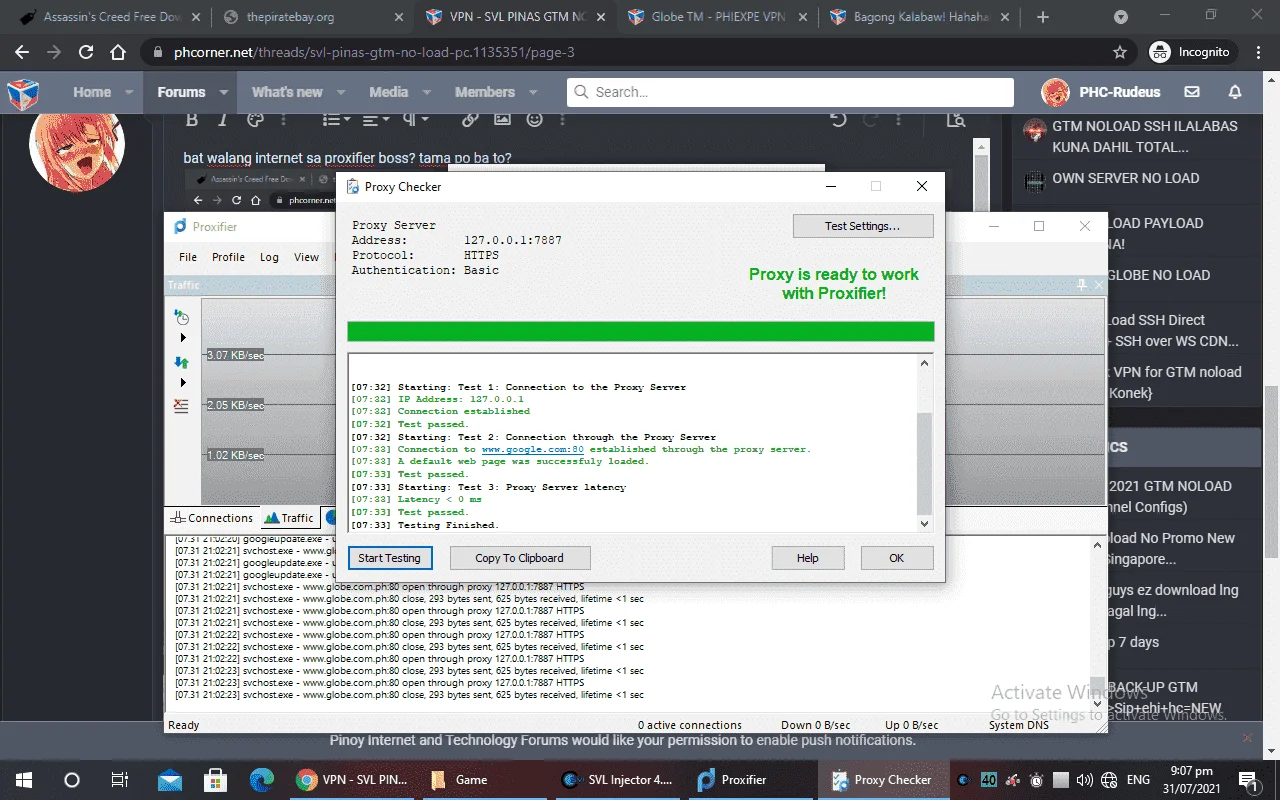Open GTM NOLOAD SSH ILALABAS thread
Viewport: 1280px width, 800px height.
1144,137
